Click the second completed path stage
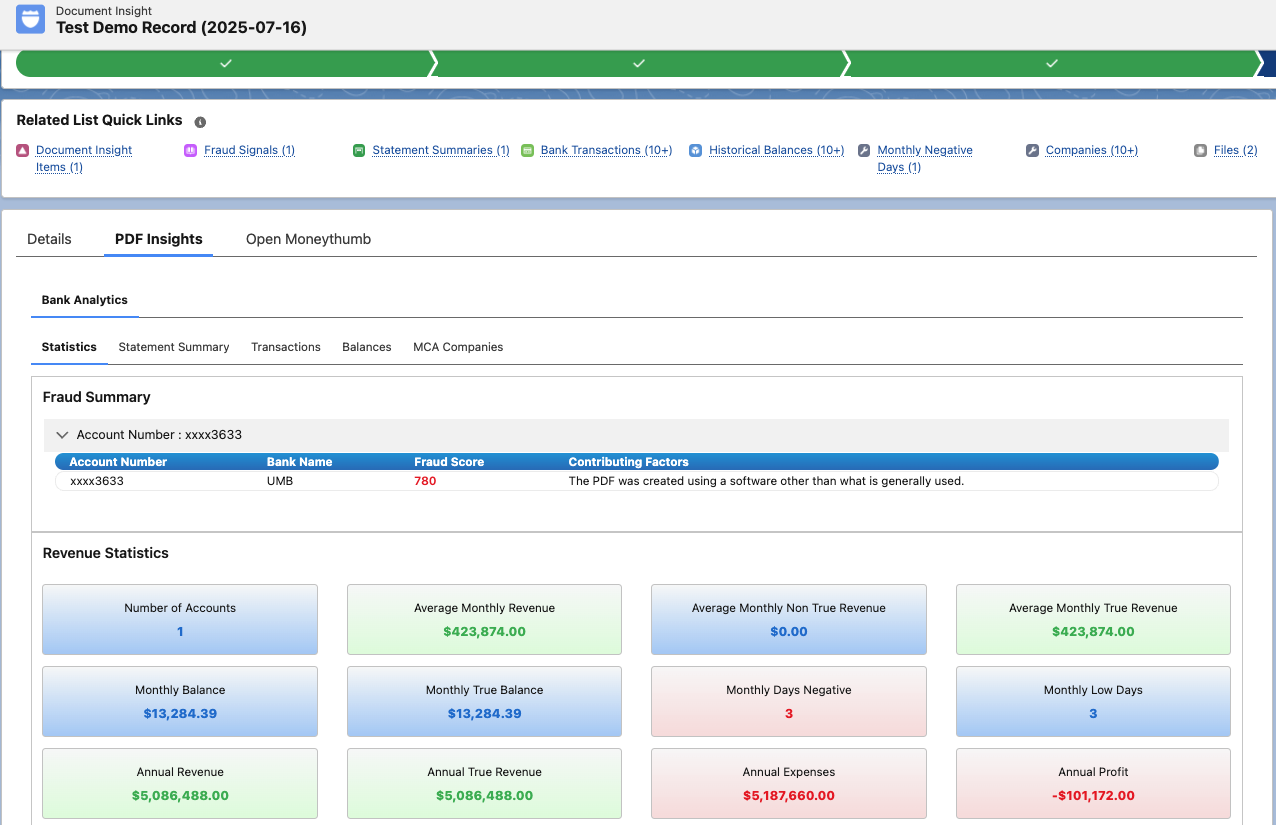 [x=639, y=63]
